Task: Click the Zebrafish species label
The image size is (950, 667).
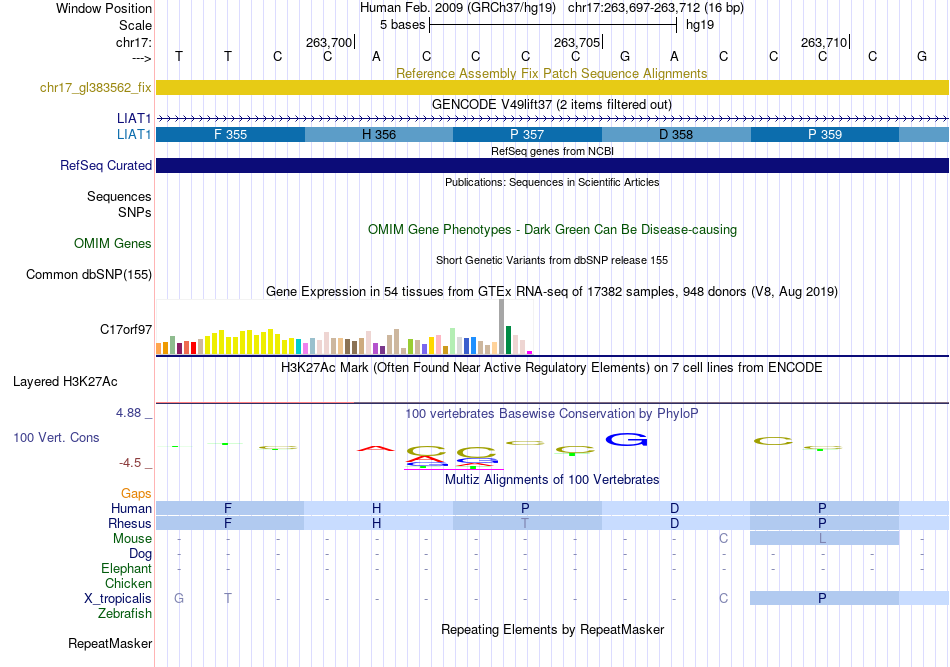Action: point(125,614)
